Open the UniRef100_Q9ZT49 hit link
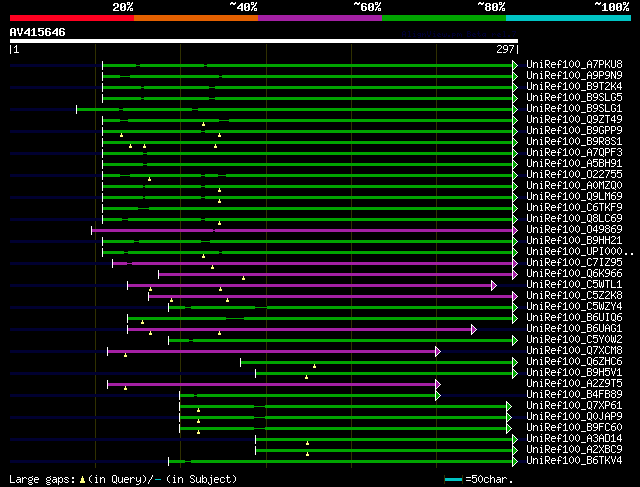This screenshot has width=640, height=487. click(574, 120)
